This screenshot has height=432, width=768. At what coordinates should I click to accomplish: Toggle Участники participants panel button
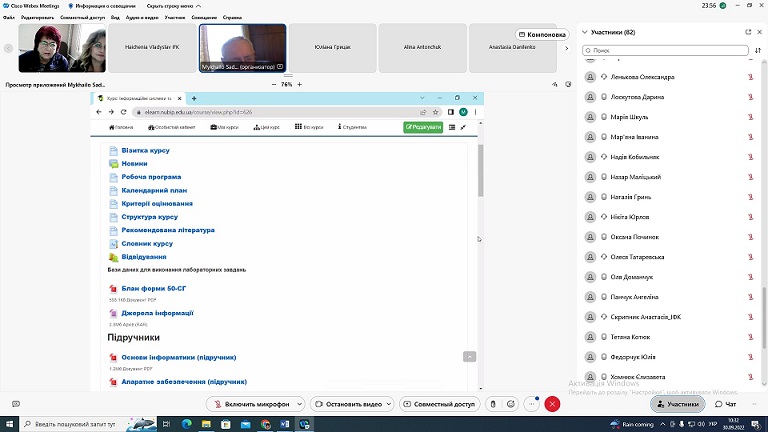(678, 404)
